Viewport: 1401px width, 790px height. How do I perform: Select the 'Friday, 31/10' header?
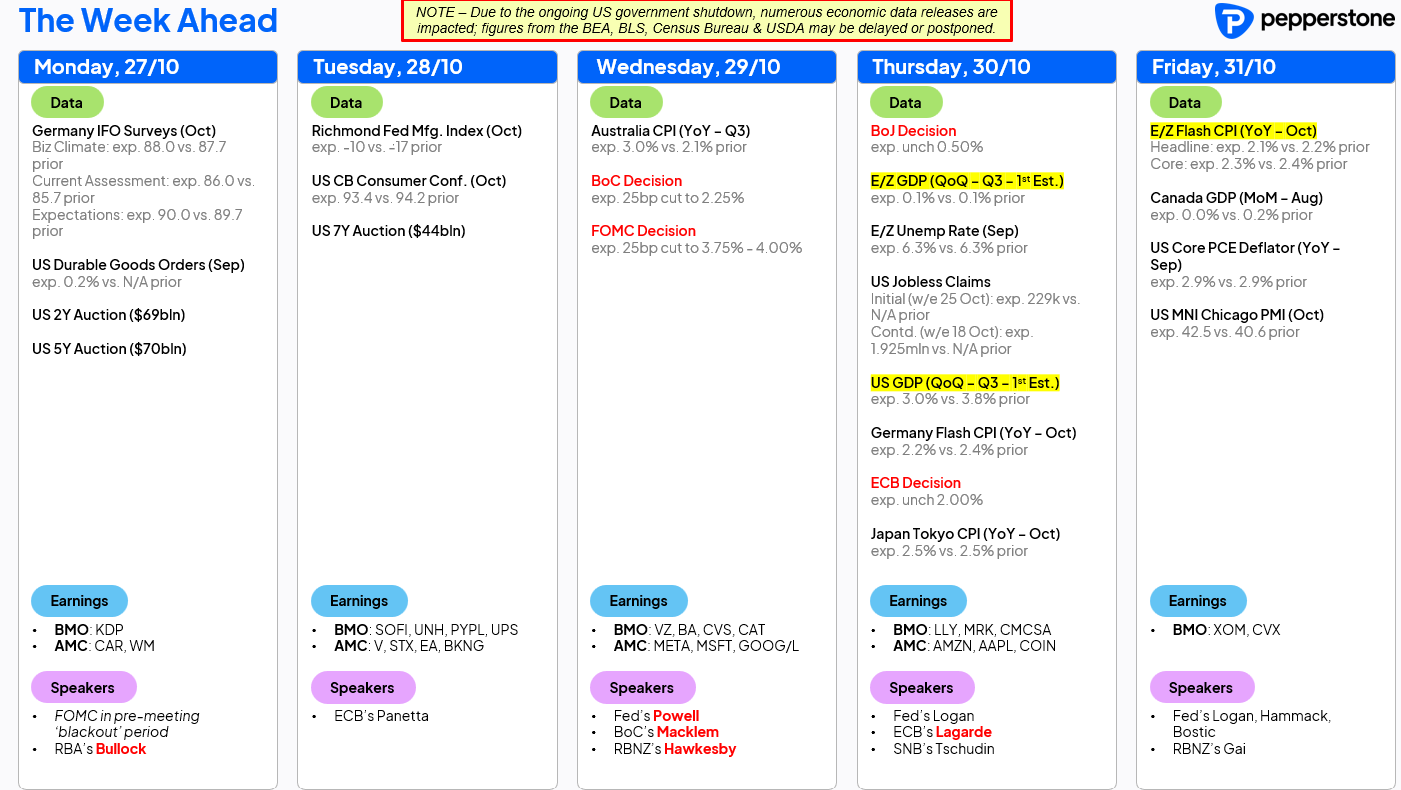pos(1266,67)
